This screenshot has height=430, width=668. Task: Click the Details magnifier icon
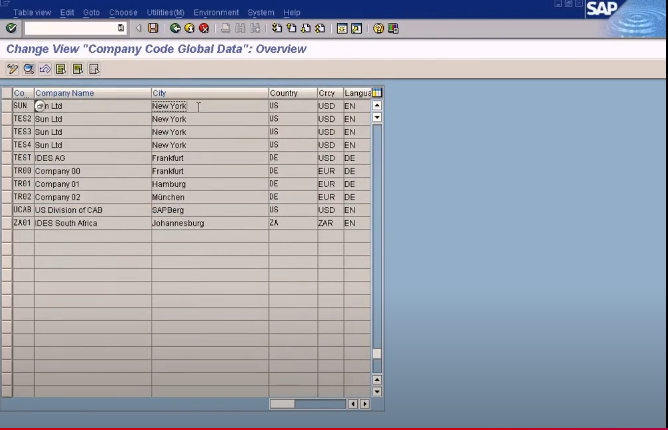coord(29,69)
